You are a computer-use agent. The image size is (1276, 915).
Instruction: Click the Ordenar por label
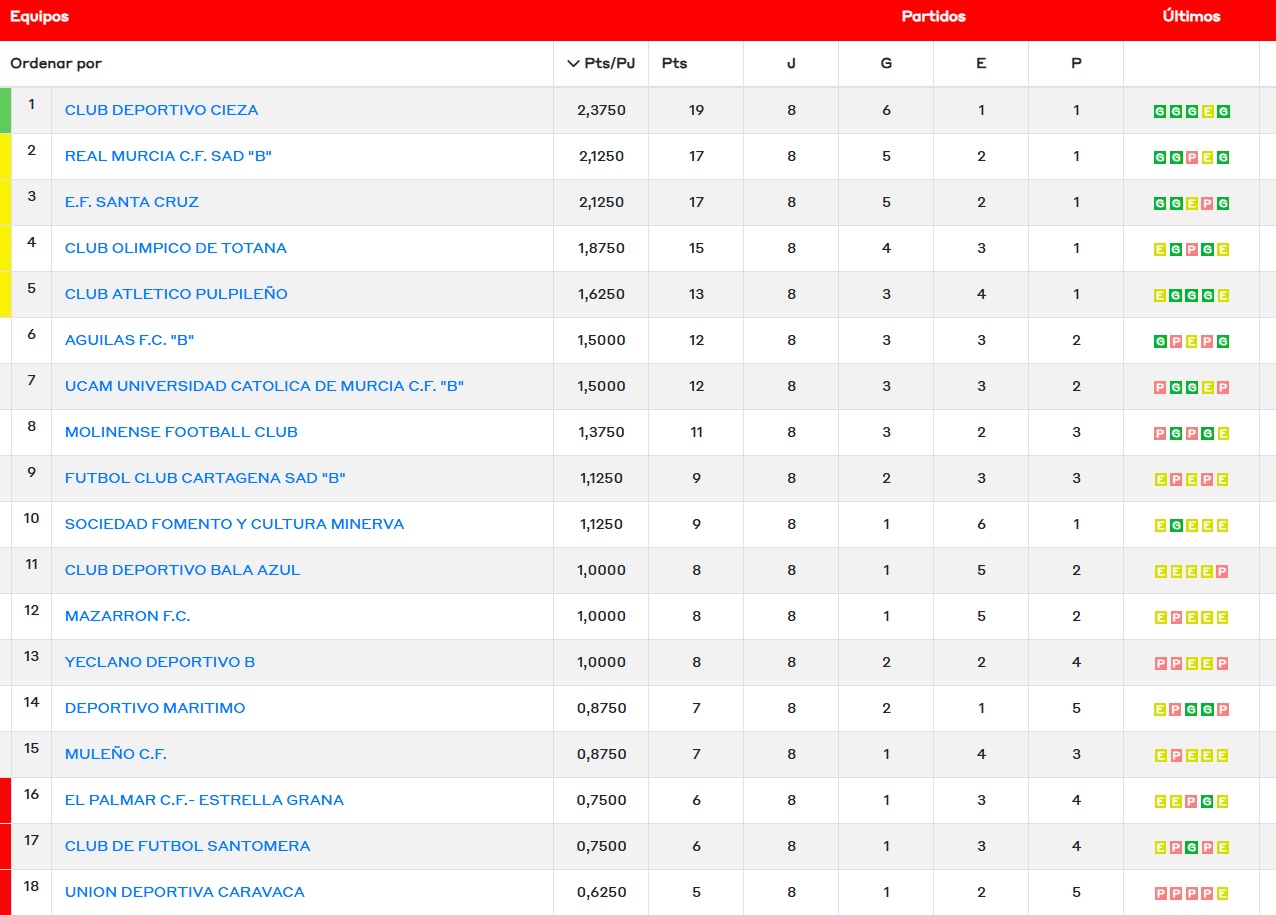pyautogui.click(x=56, y=63)
